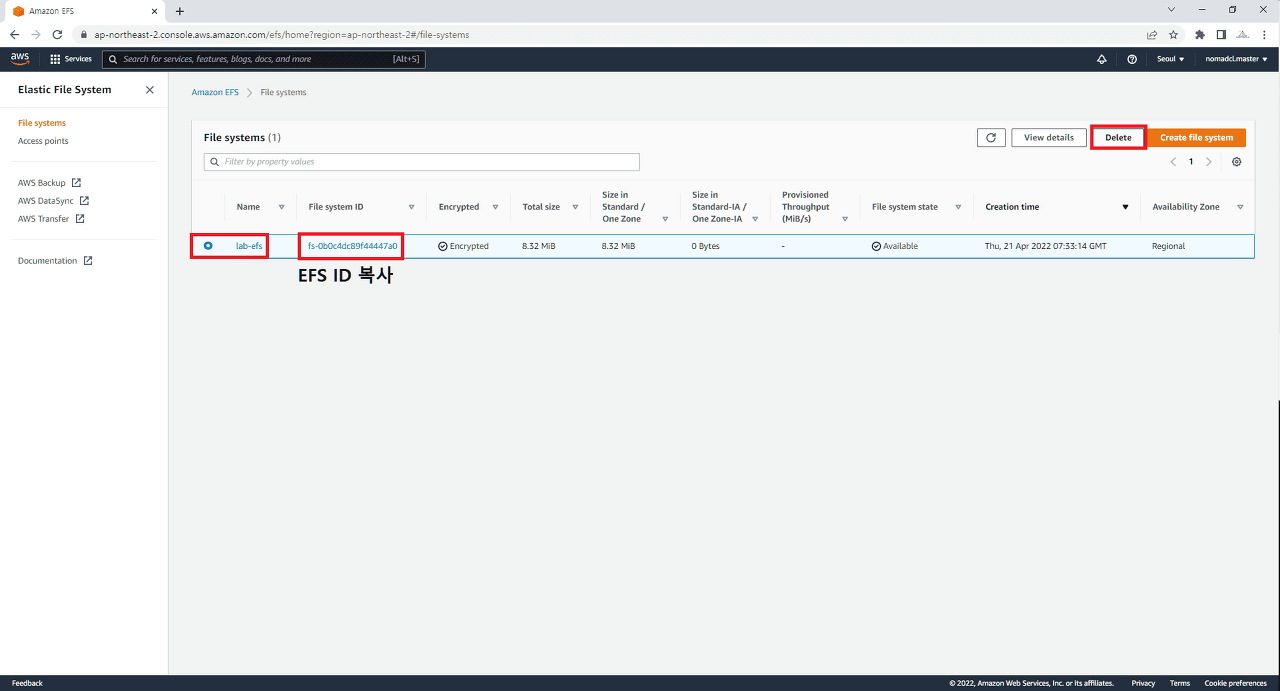Open nomadcl.master account menu
Image resolution: width=1280 pixels, height=691 pixels.
(1236, 59)
